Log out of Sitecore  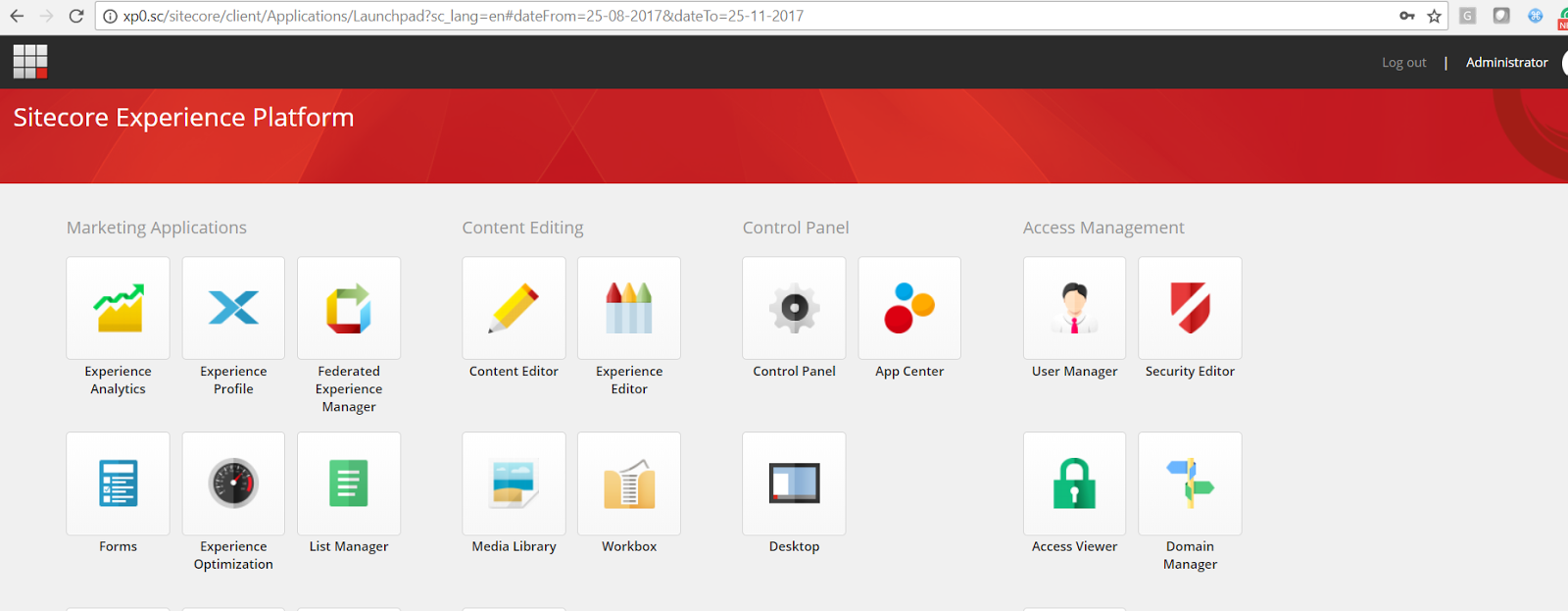(1403, 62)
